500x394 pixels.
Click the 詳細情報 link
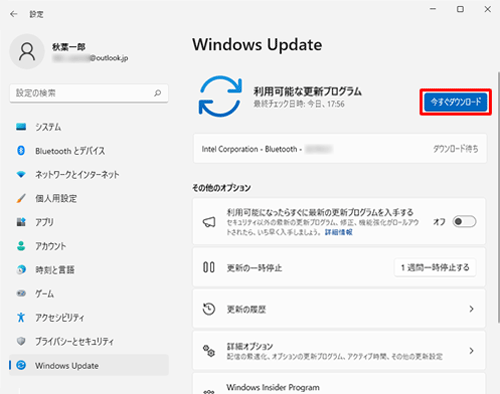[x=339, y=232]
